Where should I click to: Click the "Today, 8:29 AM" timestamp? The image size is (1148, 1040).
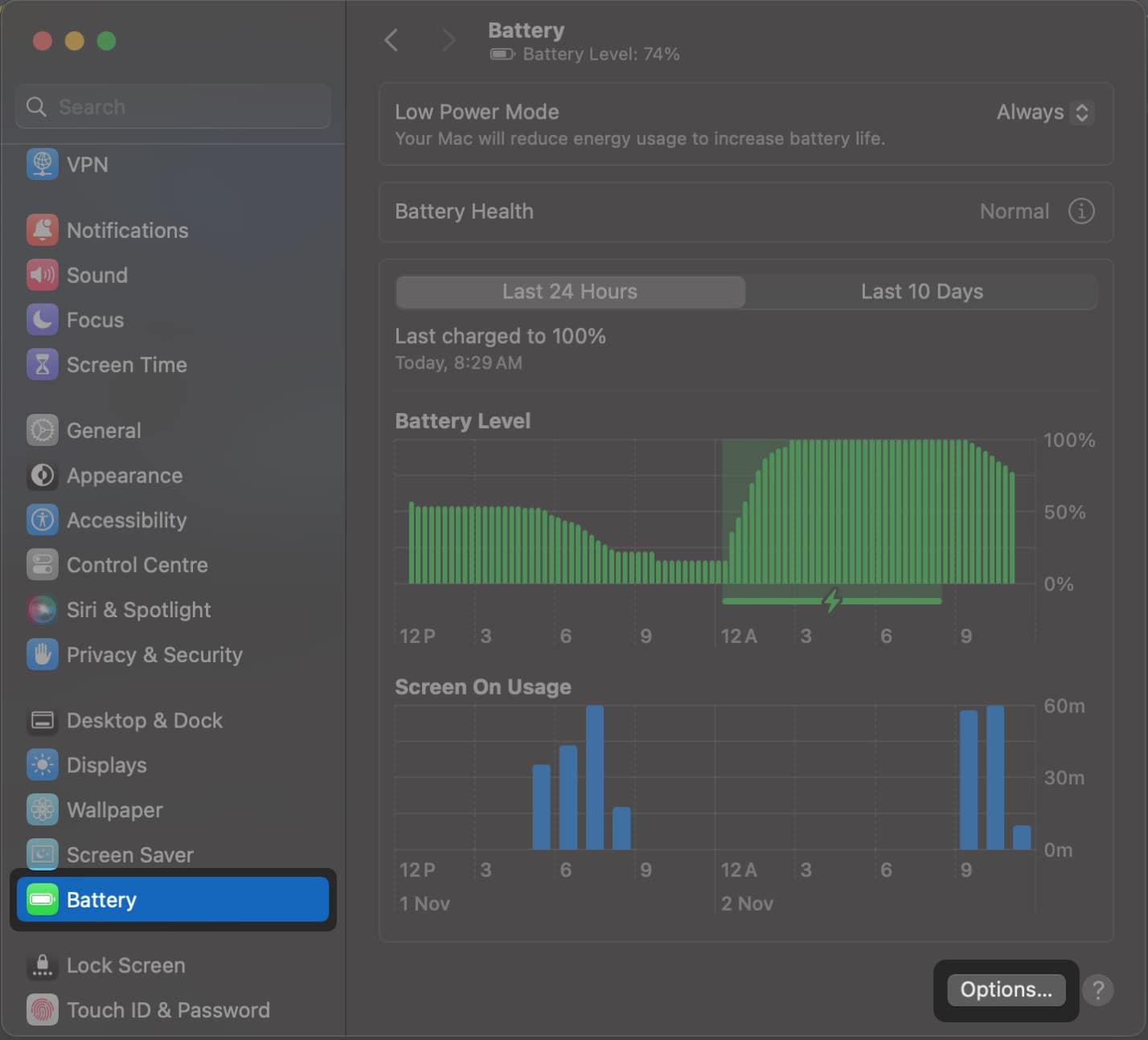point(458,363)
